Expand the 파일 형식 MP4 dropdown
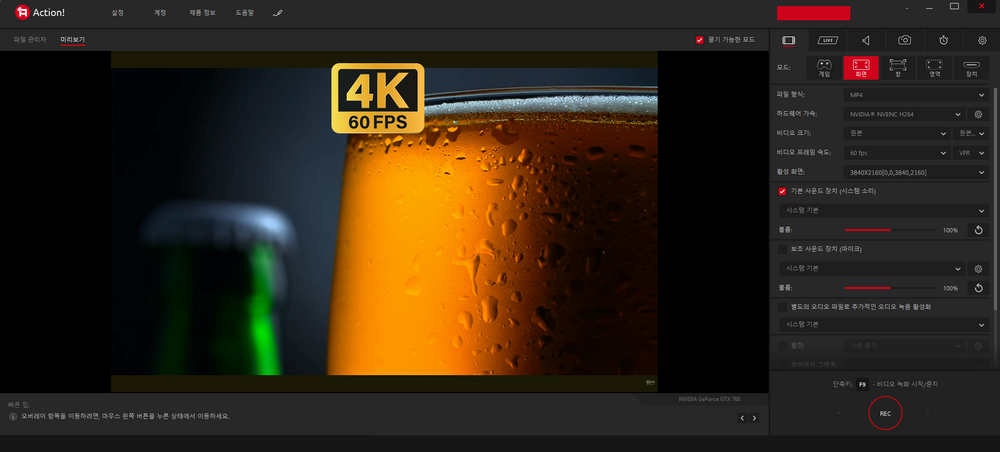The image size is (1000, 452). pyautogui.click(x=915, y=95)
